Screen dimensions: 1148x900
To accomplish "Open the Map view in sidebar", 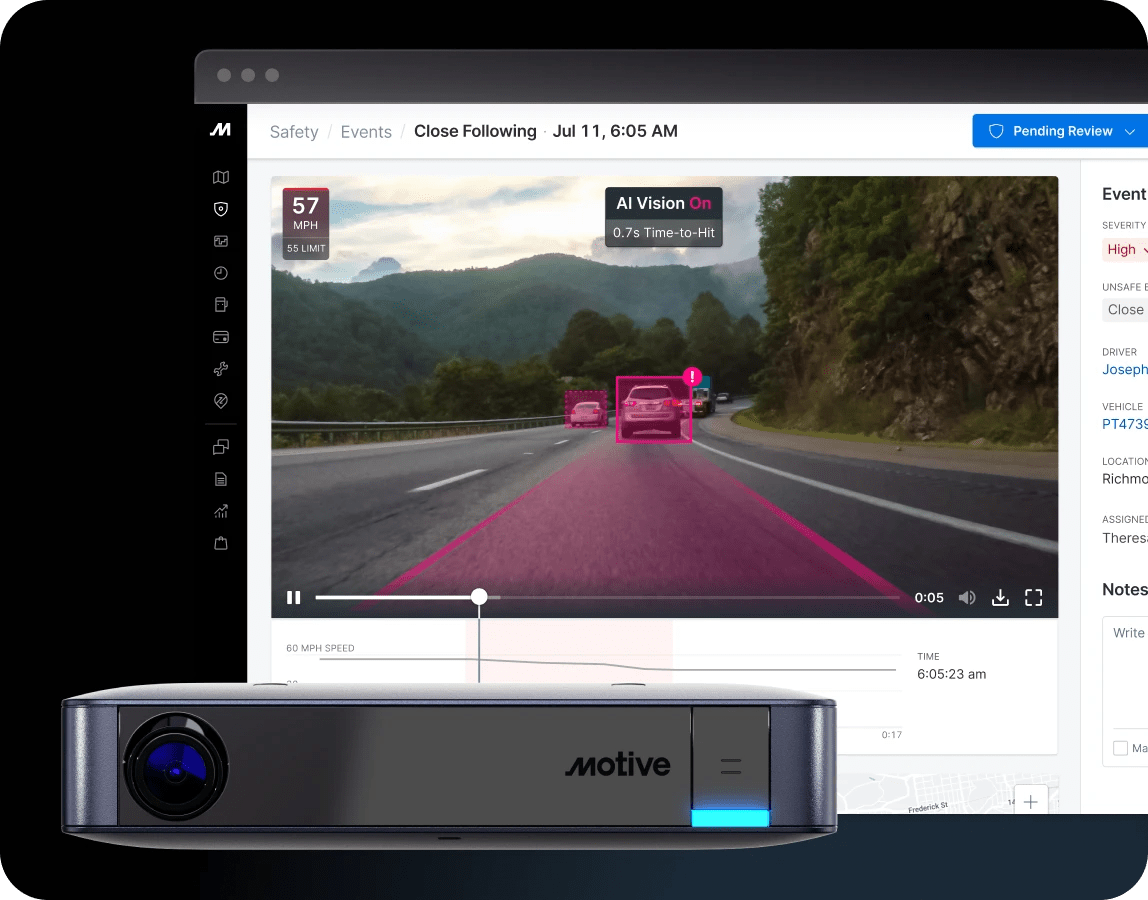I will (221, 177).
